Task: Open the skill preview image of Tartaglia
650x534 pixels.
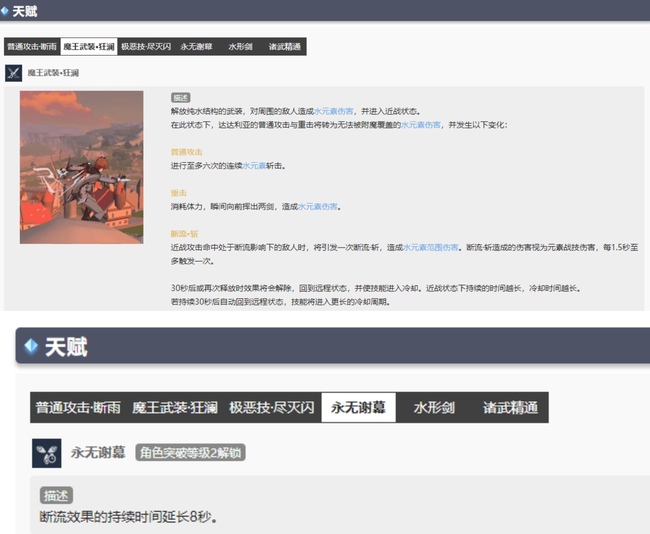Action: point(82,167)
